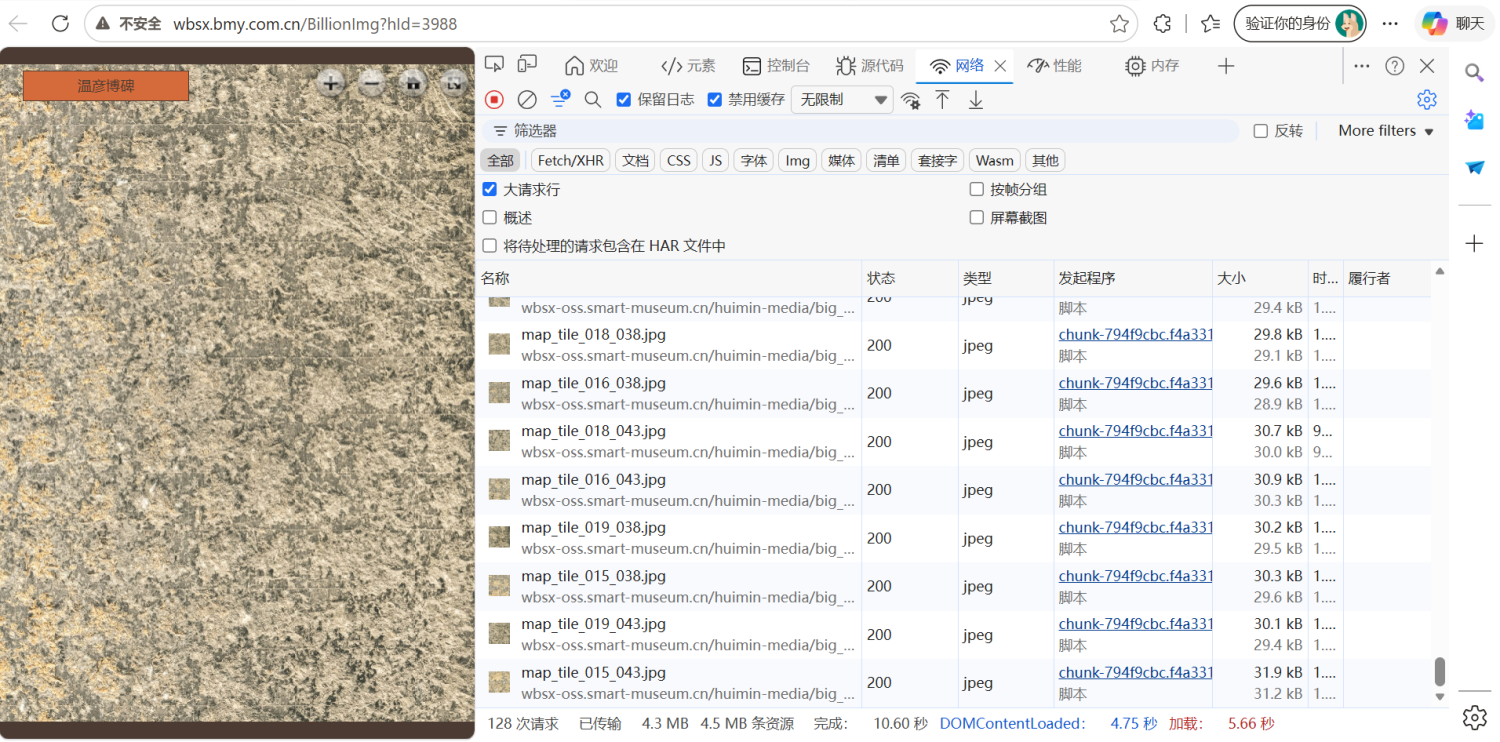
Task: Expand the More filters dropdown
Action: (1386, 131)
